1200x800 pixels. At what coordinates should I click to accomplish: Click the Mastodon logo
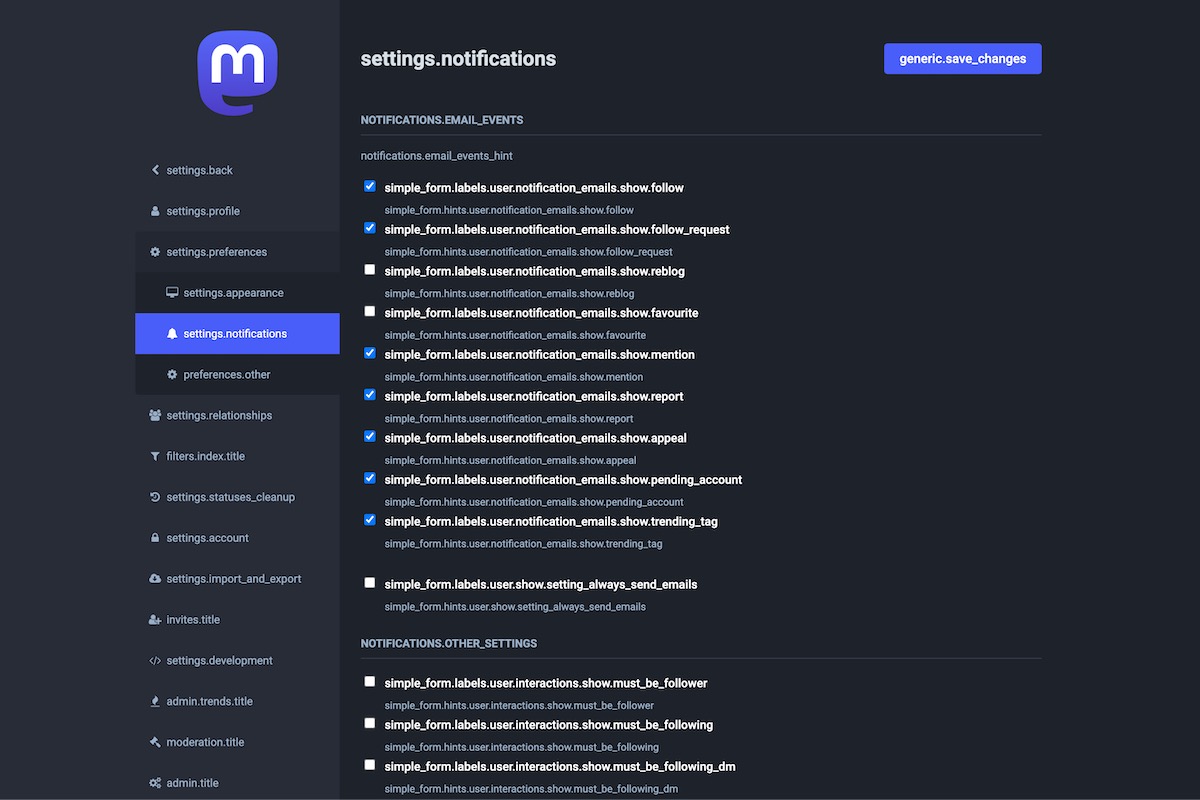coord(237,72)
